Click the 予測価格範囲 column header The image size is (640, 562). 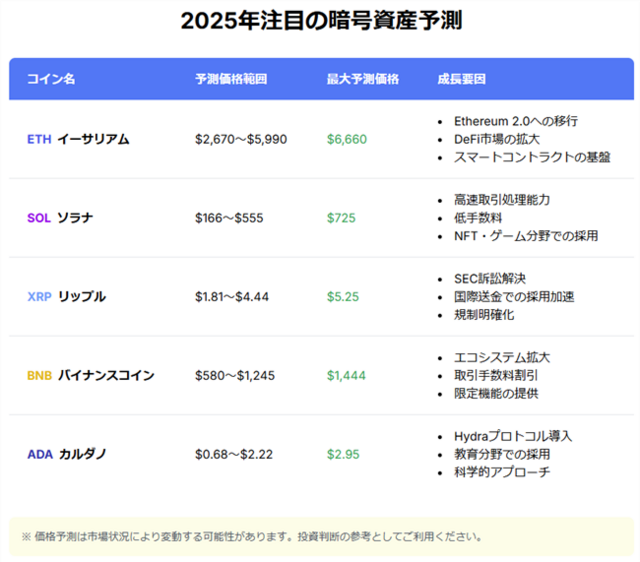(x=231, y=79)
